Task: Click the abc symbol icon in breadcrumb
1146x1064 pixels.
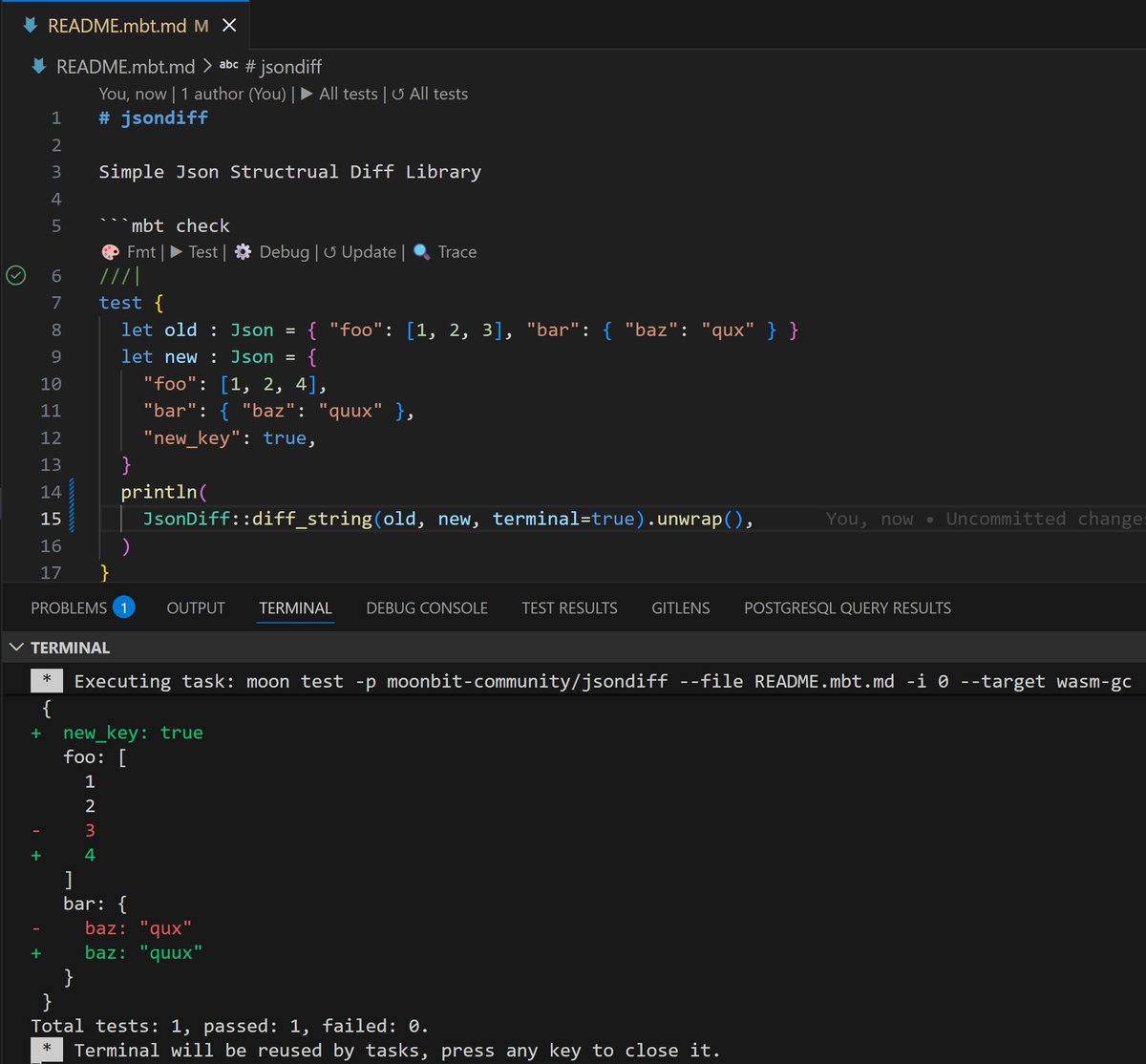Action: 229,65
